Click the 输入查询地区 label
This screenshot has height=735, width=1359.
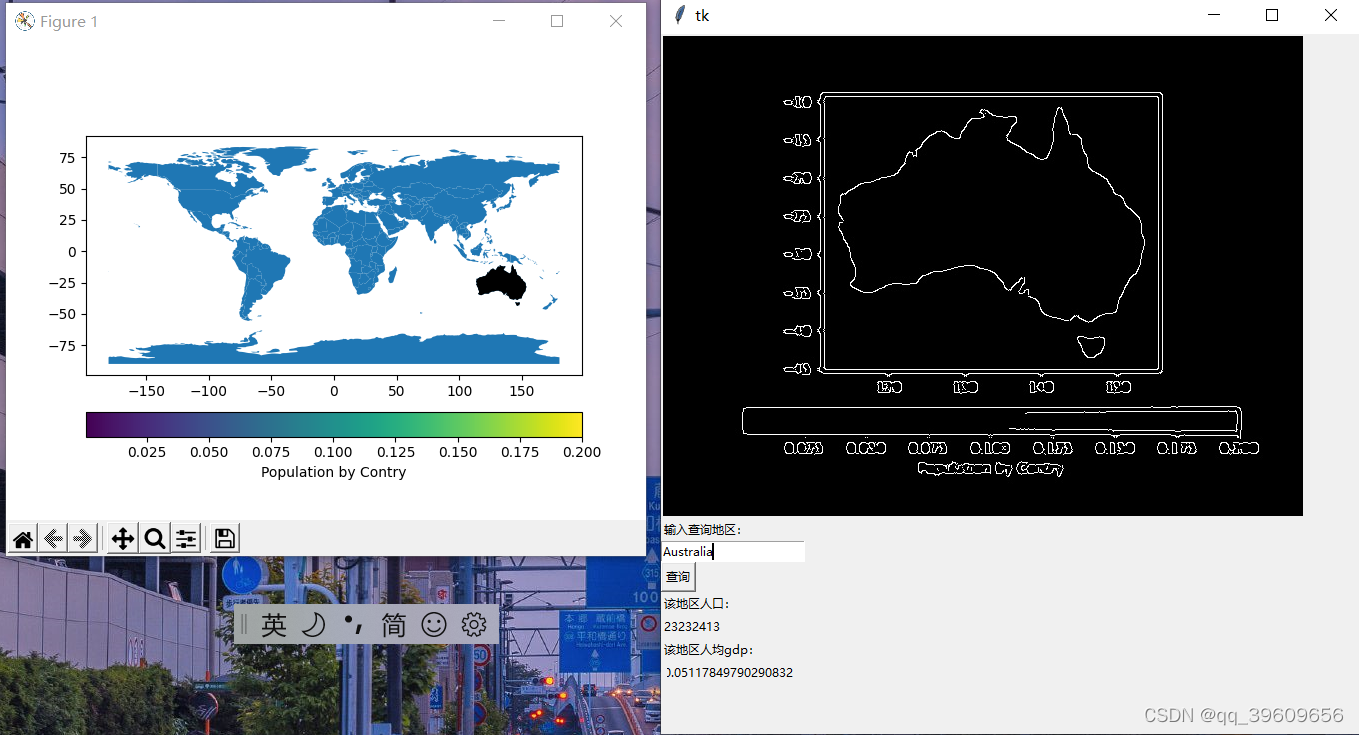pos(703,530)
